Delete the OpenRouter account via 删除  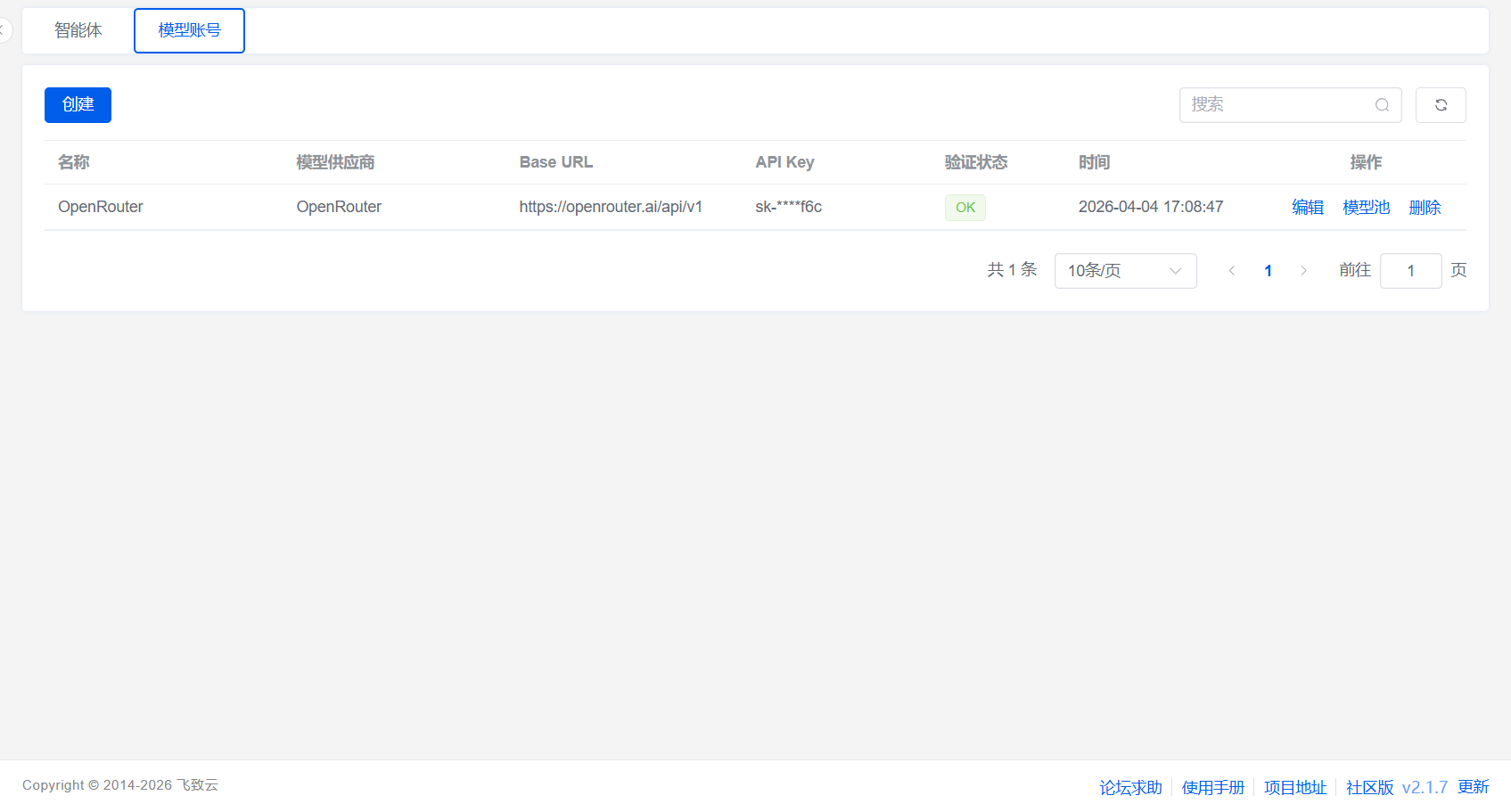coord(1425,208)
